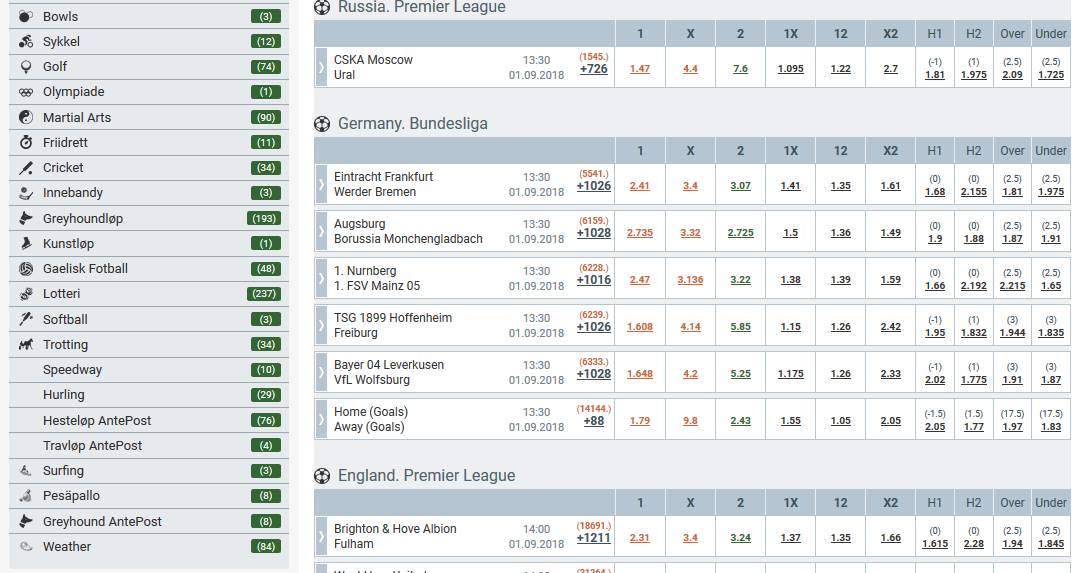Open +1028 more markets for Augsburg match
The image size is (1080, 573).
(x=594, y=233)
